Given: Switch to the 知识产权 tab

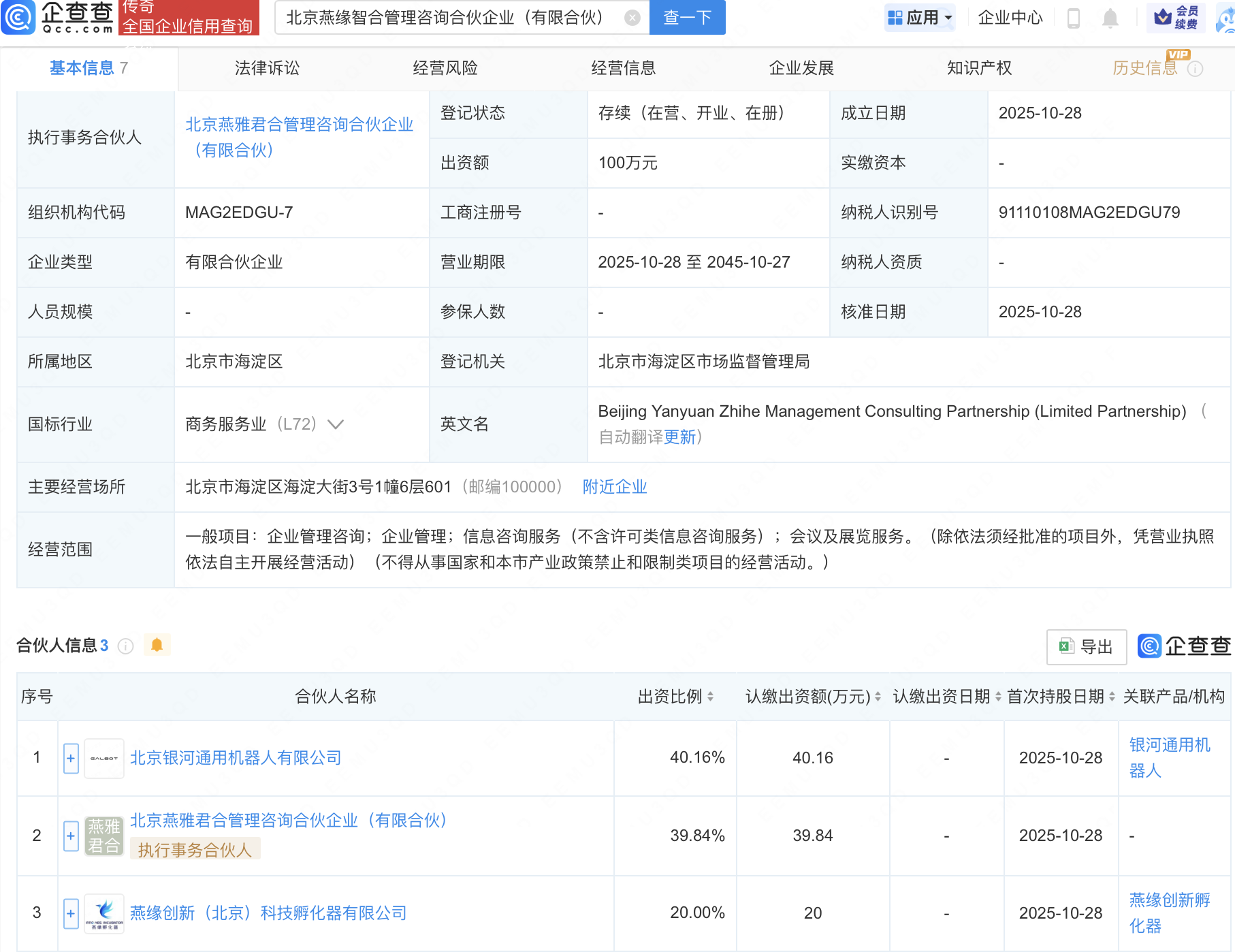Looking at the screenshot, I should 978,68.
